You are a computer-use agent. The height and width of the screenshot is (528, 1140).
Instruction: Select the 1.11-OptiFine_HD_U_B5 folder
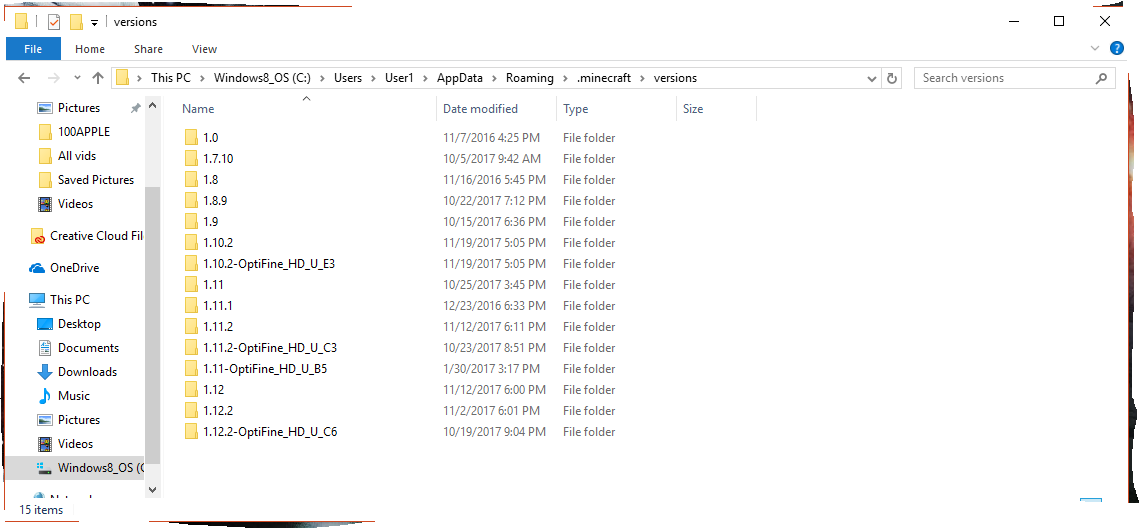click(x=265, y=369)
